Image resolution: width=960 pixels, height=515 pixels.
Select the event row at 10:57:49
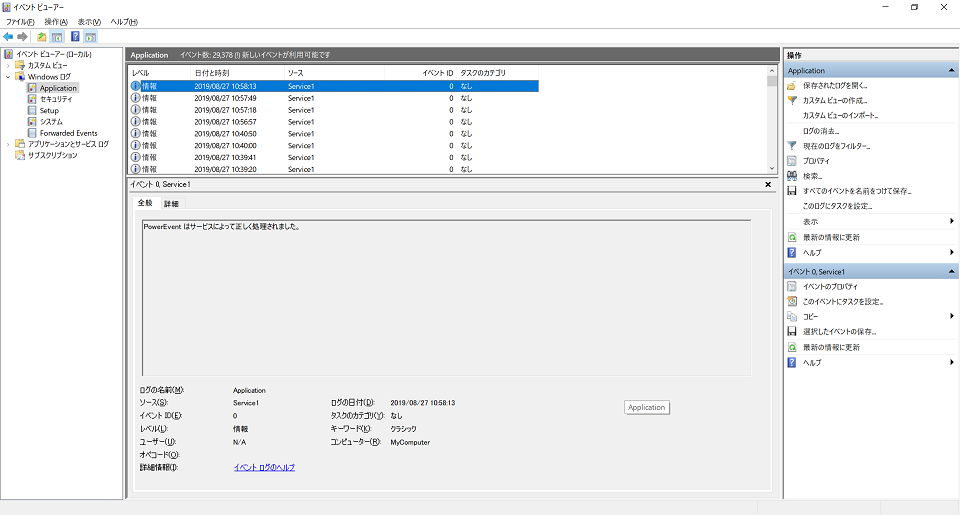pyautogui.click(x=334, y=98)
